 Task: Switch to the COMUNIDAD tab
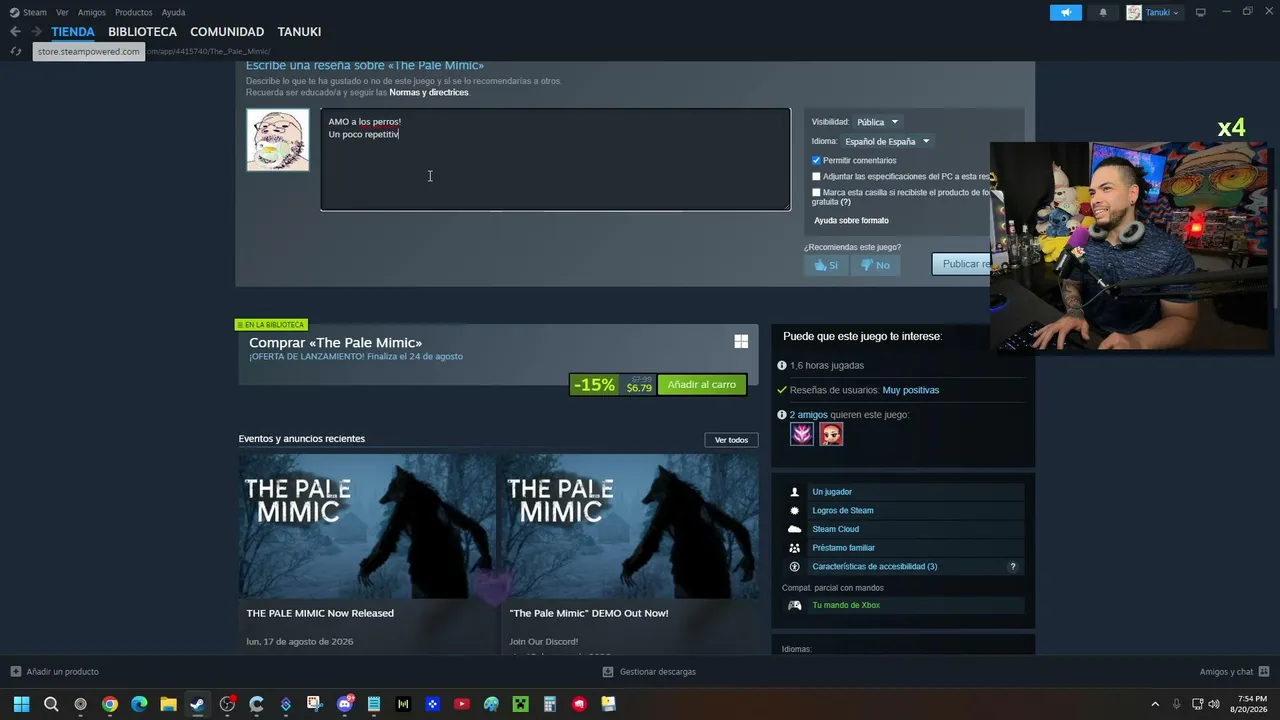coord(227,32)
